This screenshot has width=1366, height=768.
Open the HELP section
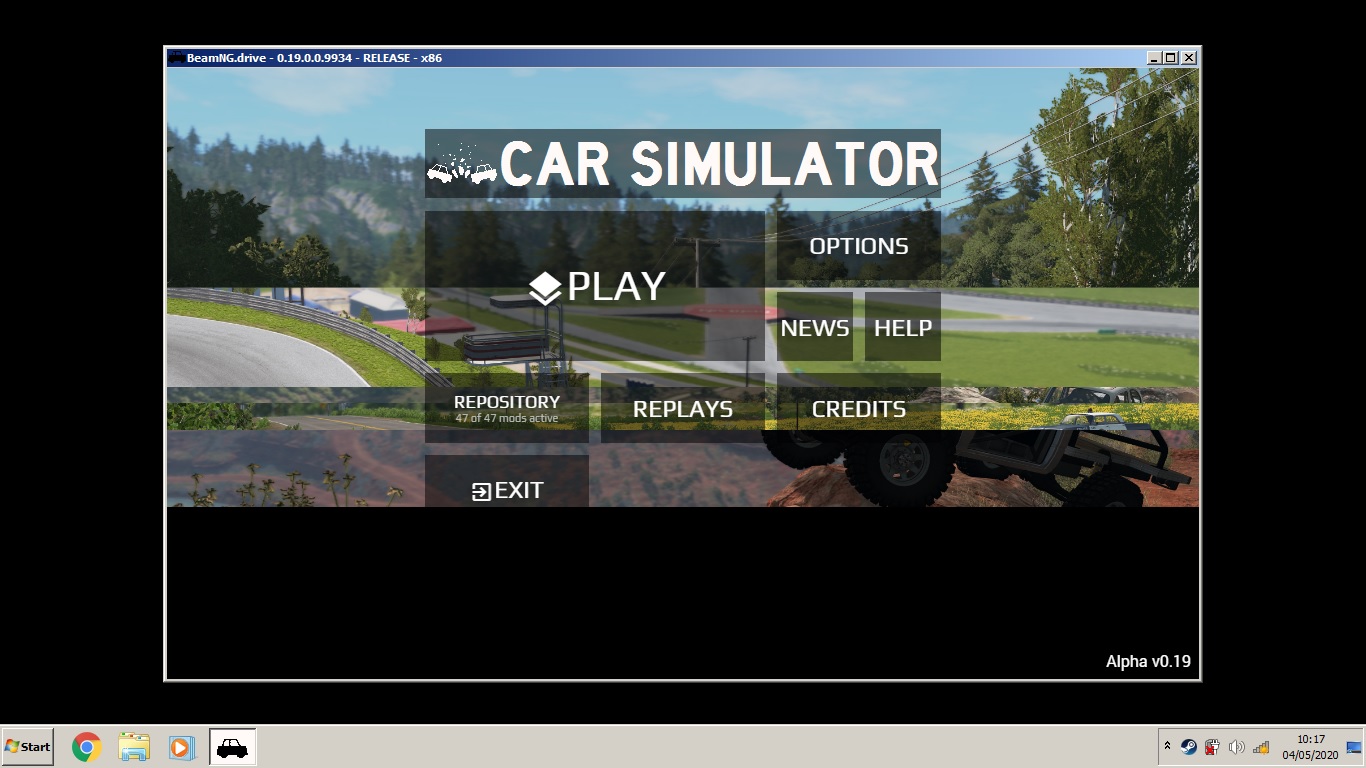[x=903, y=328]
